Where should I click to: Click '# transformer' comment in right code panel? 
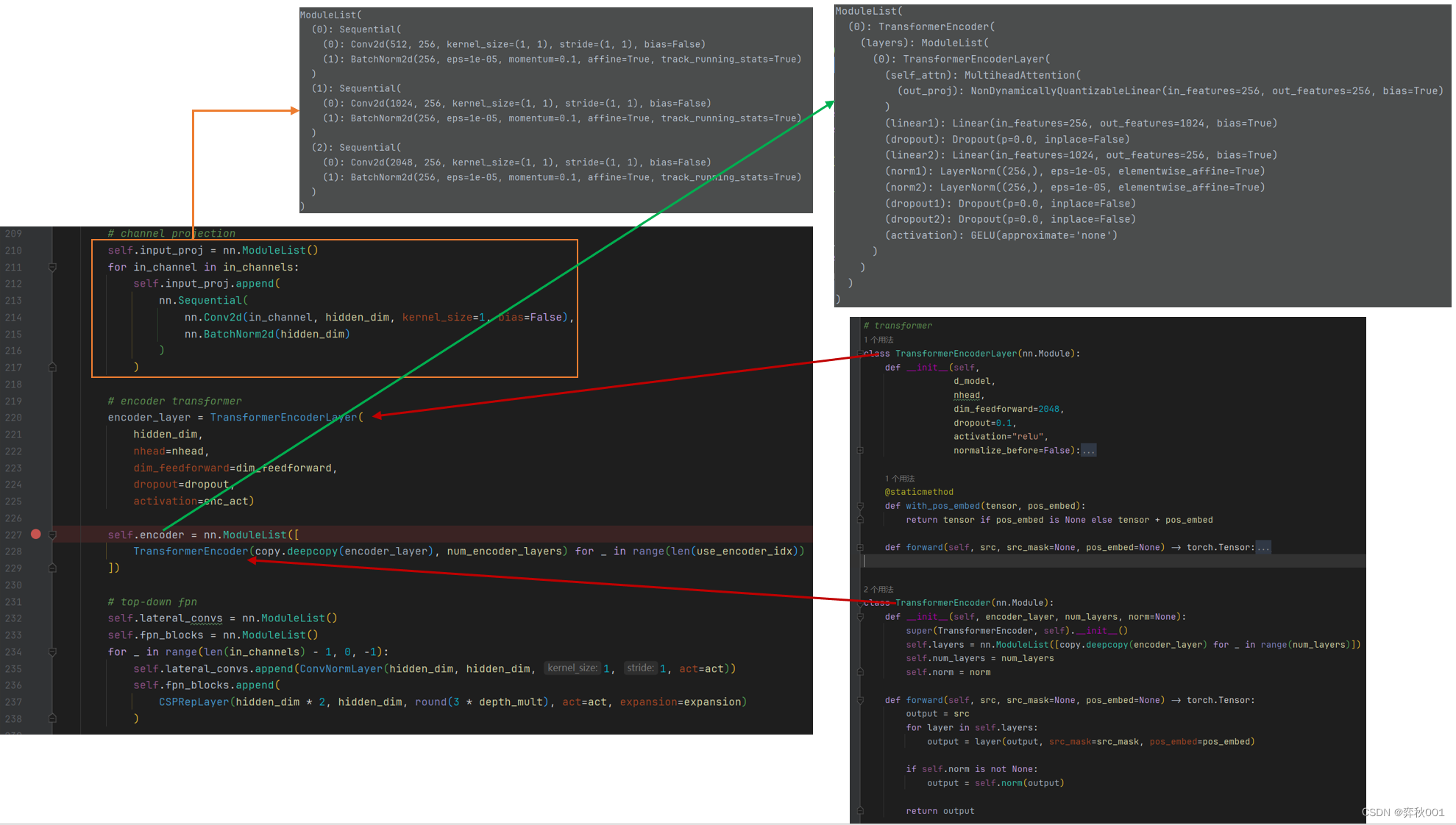tap(898, 326)
